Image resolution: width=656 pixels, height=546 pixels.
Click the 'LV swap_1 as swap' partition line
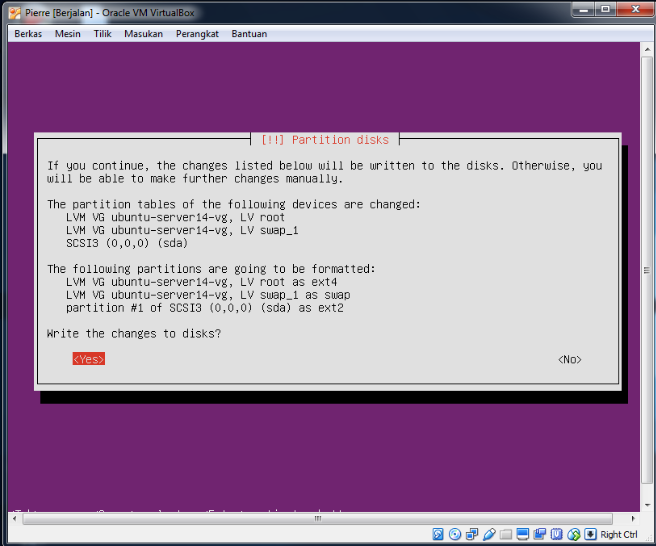pyautogui.click(x=208, y=295)
